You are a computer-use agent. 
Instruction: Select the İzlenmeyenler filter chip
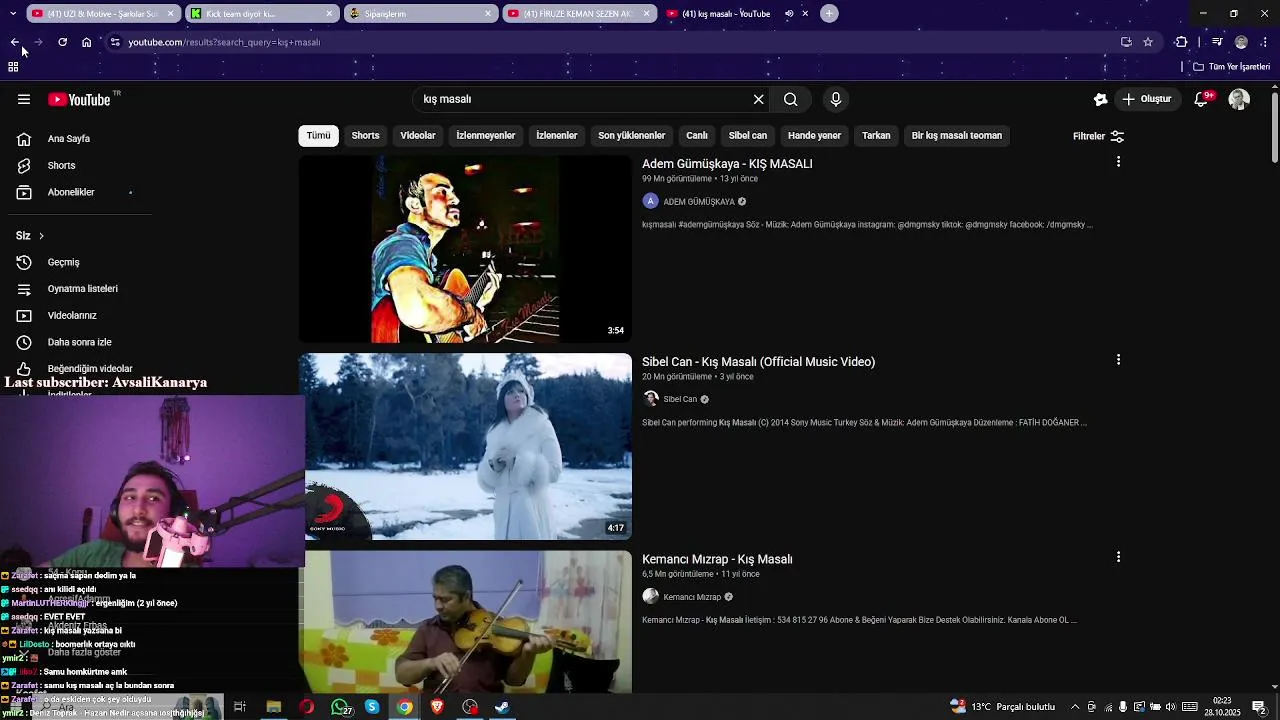[x=486, y=136]
